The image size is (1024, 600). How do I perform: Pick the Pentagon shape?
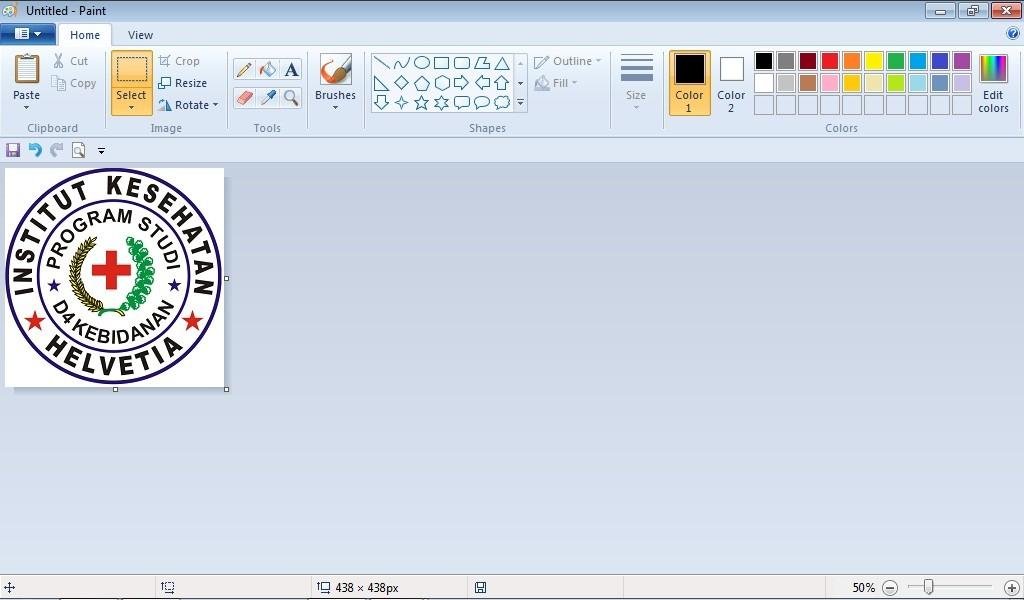(422, 83)
